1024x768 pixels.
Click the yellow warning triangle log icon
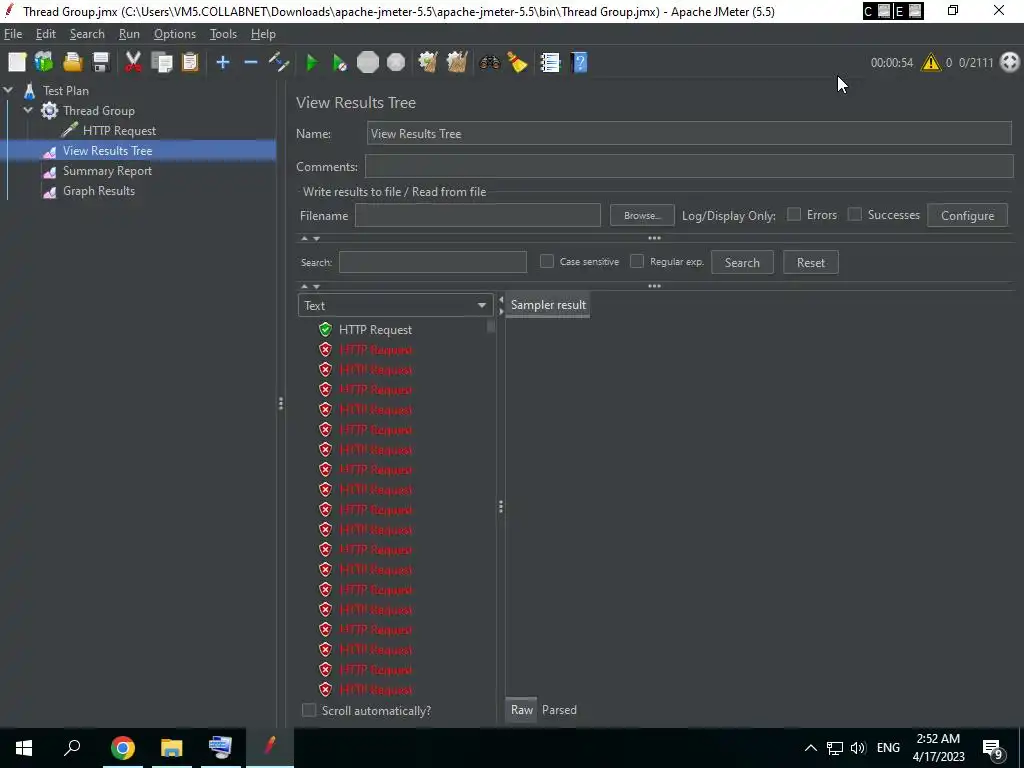(x=931, y=63)
